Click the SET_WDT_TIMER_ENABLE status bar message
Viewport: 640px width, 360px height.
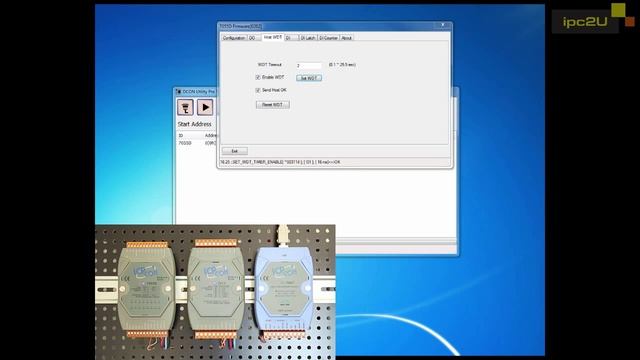click(x=280, y=162)
